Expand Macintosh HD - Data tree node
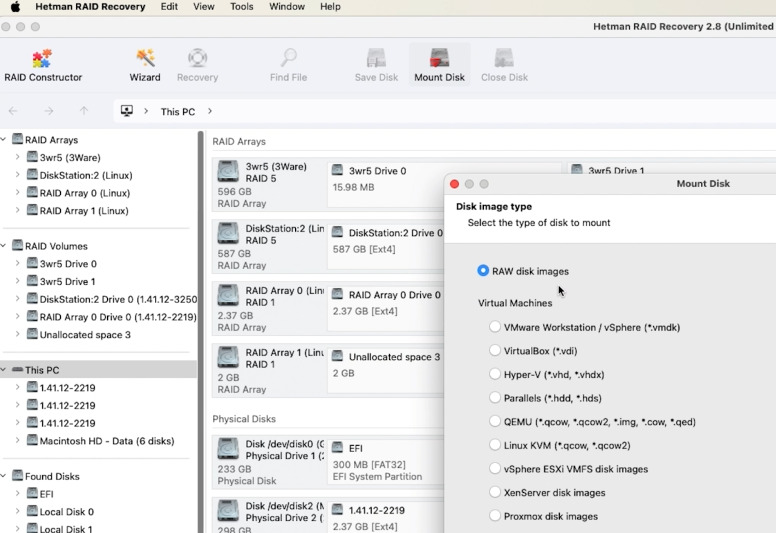This screenshot has width=776, height=533. pyautogui.click(x=17, y=440)
